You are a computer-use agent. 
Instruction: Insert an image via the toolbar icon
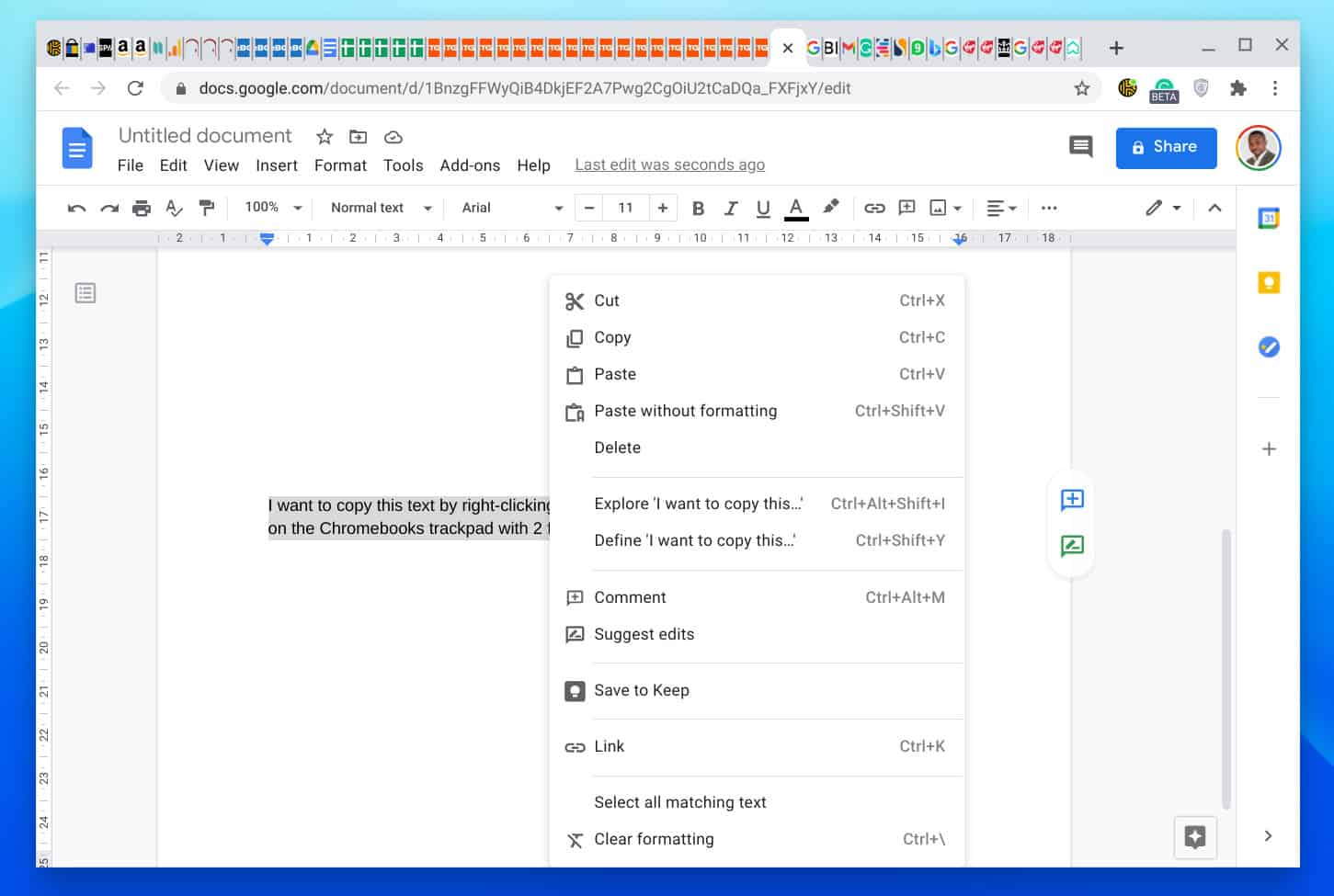[940, 208]
